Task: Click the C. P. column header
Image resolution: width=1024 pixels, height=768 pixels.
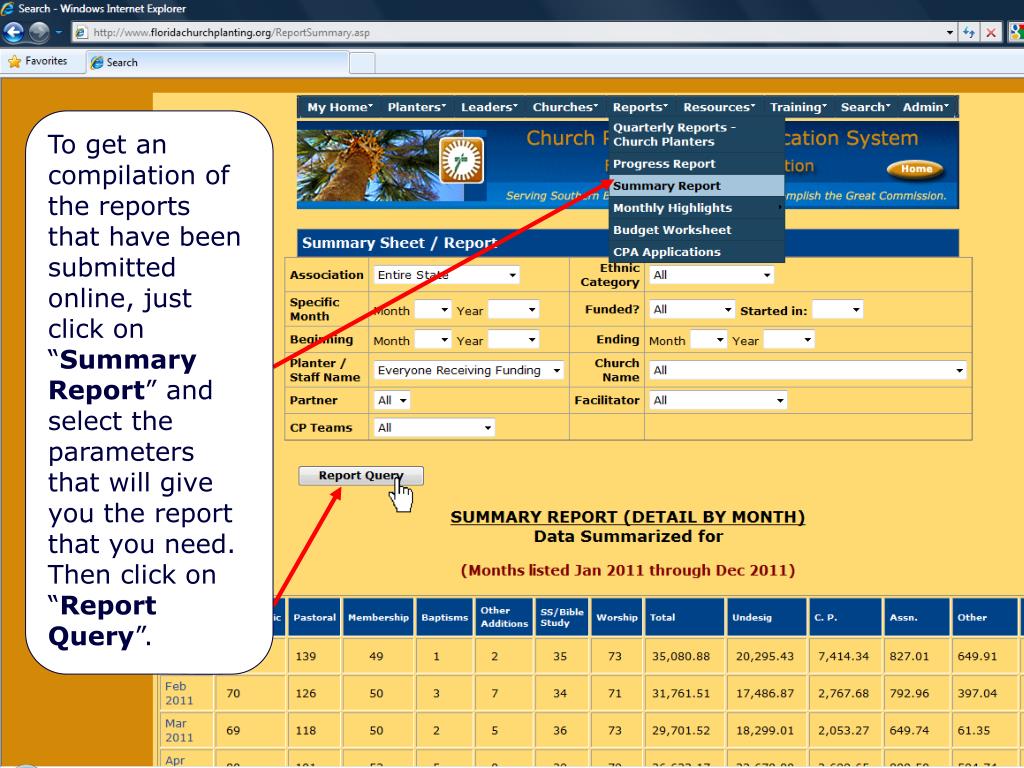Action: (x=846, y=617)
